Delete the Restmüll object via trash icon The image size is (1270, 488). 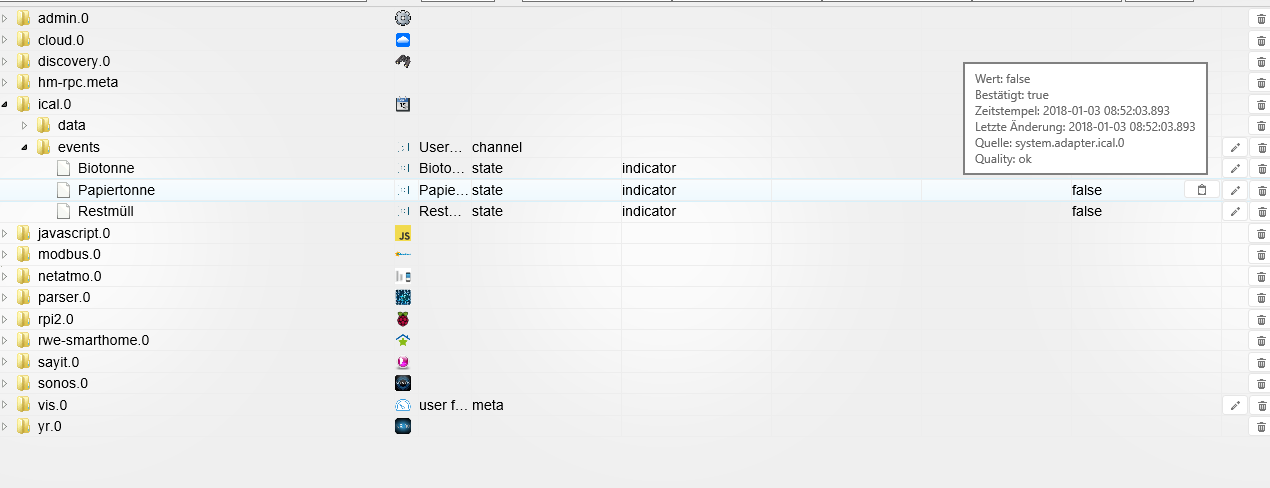pyautogui.click(x=1261, y=211)
